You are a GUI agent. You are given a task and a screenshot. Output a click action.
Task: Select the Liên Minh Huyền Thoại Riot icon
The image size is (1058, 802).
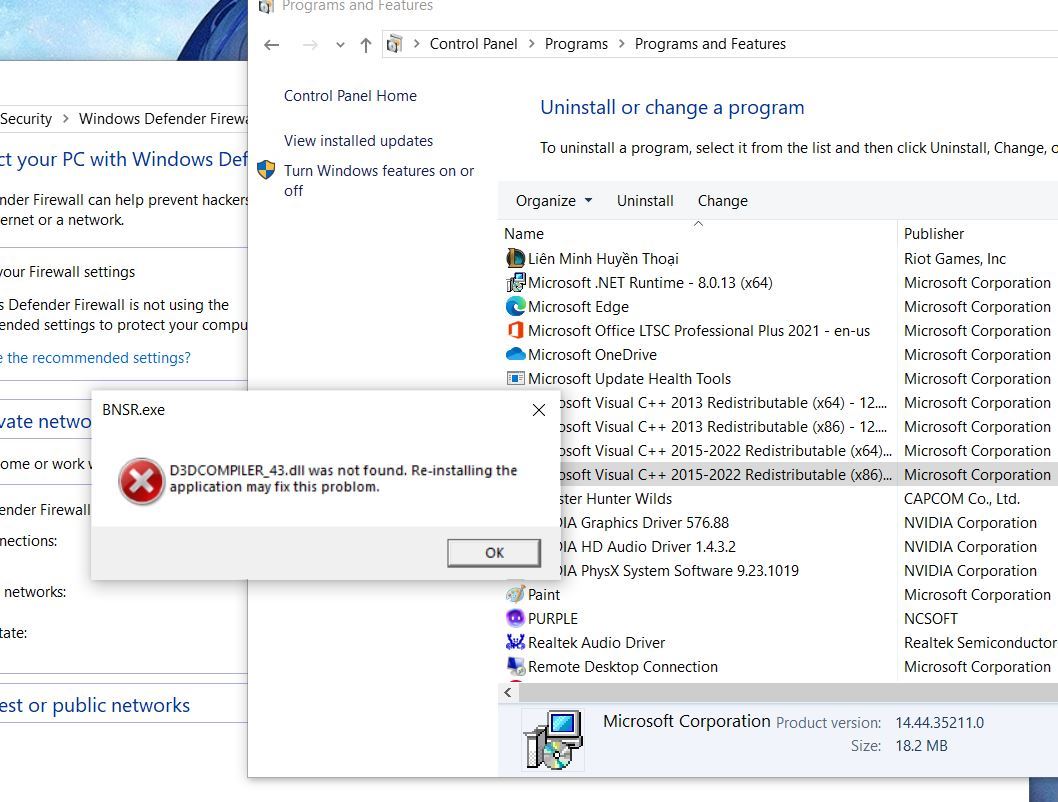[514, 258]
